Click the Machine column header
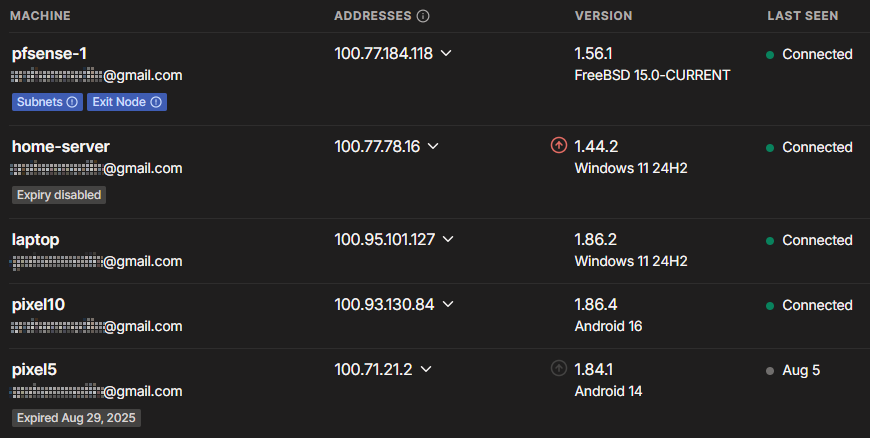870x438 pixels. click(41, 16)
